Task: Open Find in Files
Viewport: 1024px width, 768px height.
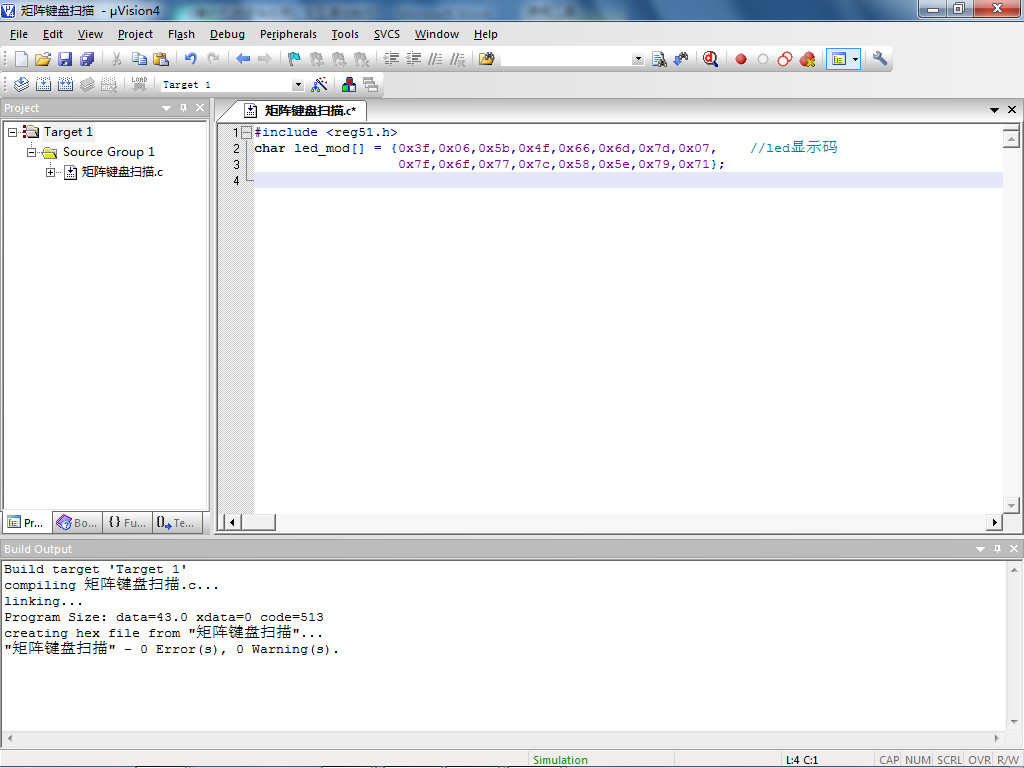Action: click(487, 59)
